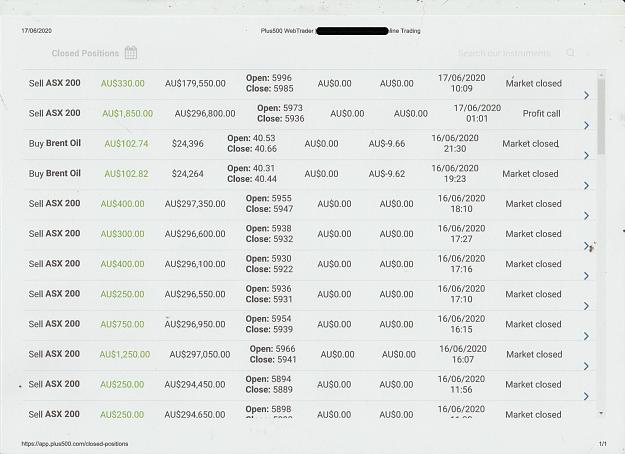
Task: Expand the Brent Oil 21:30 trade chevron
Action: [x=586, y=155]
